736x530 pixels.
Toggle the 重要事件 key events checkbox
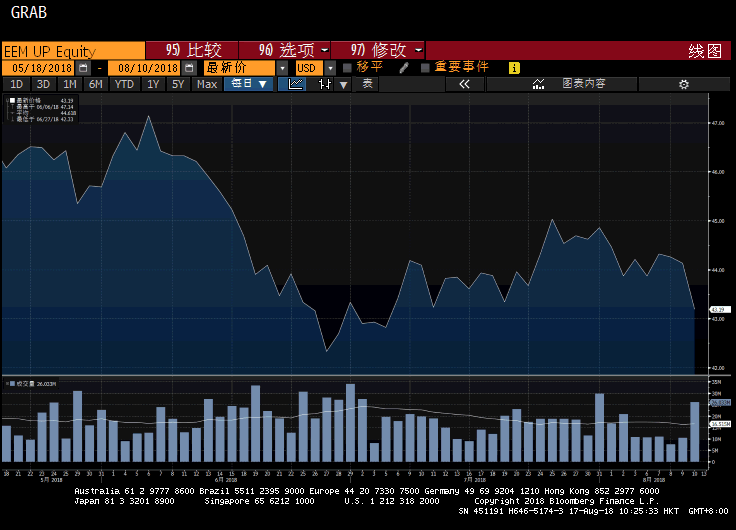click(x=425, y=68)
